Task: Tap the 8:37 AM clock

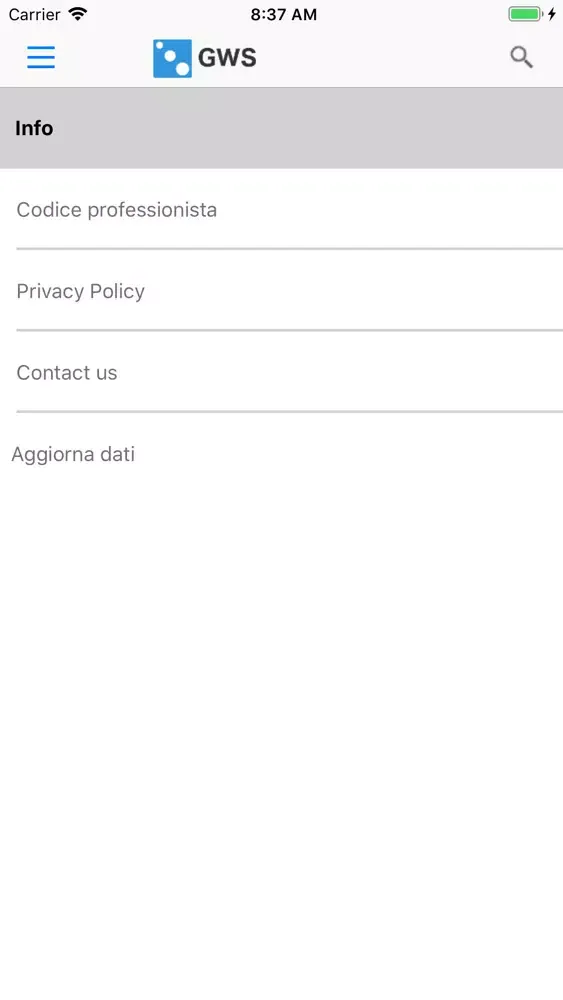Action: [283, 14]
